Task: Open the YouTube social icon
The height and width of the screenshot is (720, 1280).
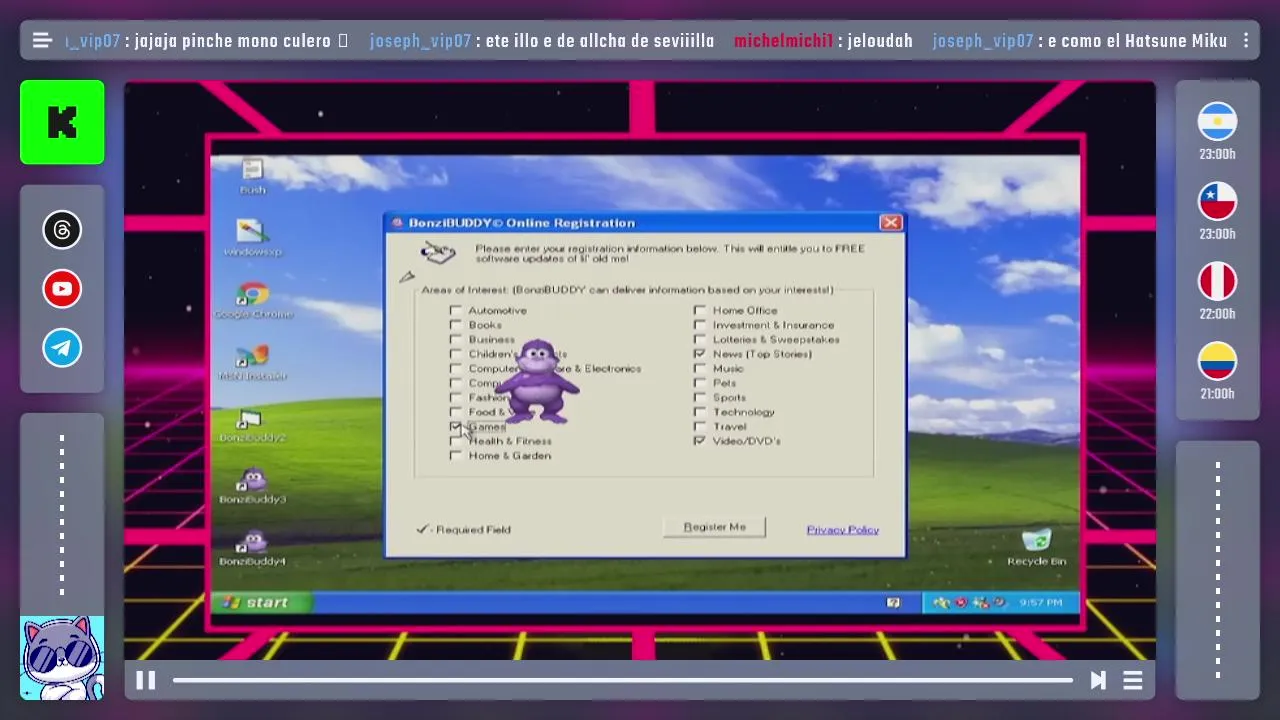Action: [x=62, y=289]
